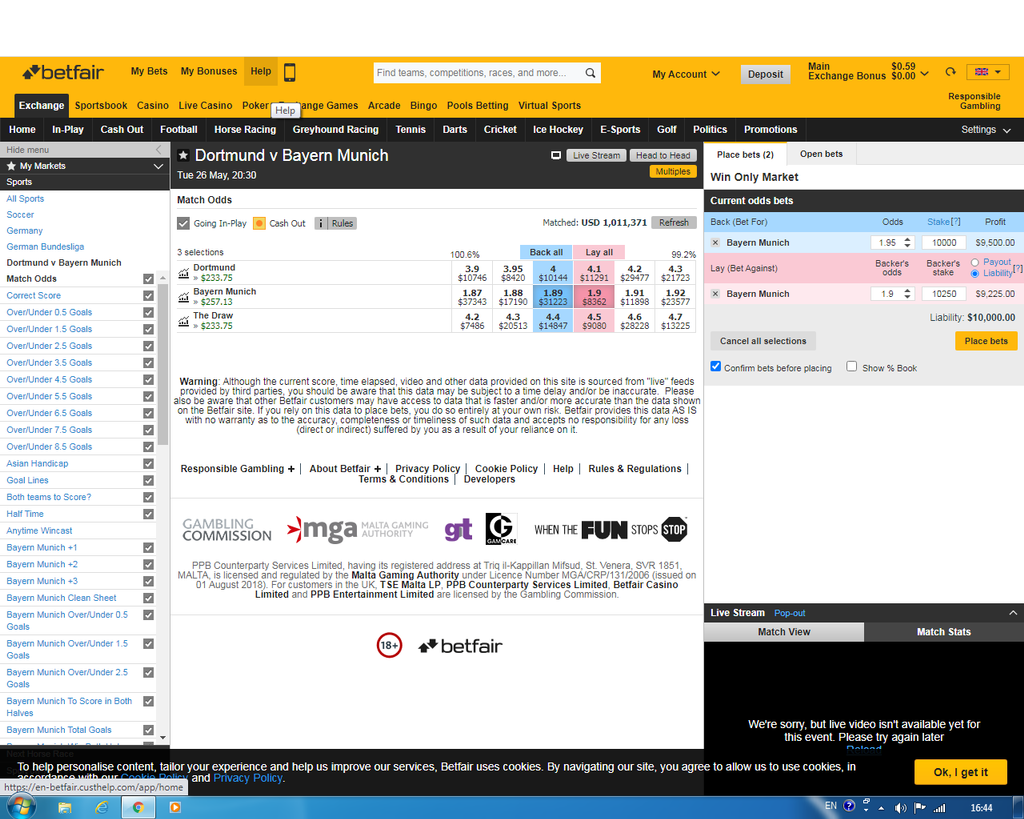Click the Betfair logo in the header
Image resolution: width=1024 pixels, height=819 pixels.
63,72
